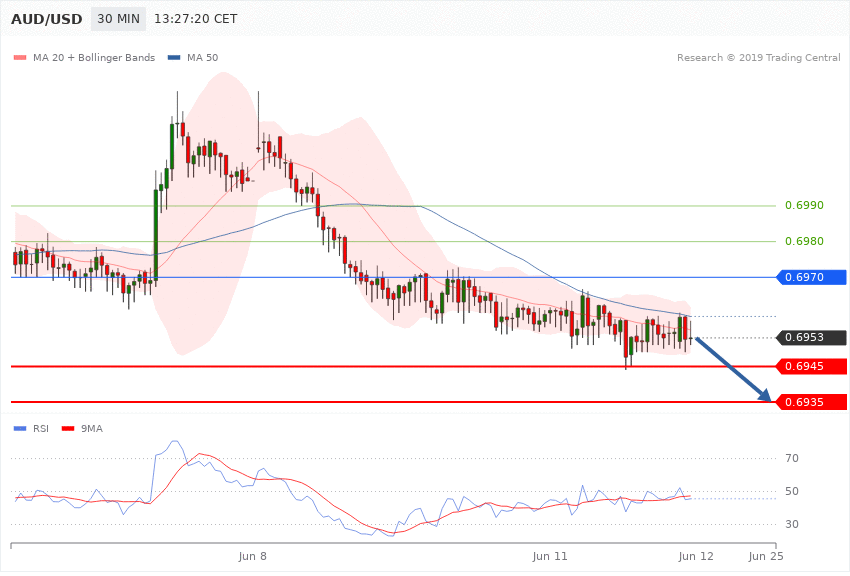Viewport: 850px width, 576px height.
Task: Click the black 0.6953 current price tag
Action: click(x=812, y=338)
